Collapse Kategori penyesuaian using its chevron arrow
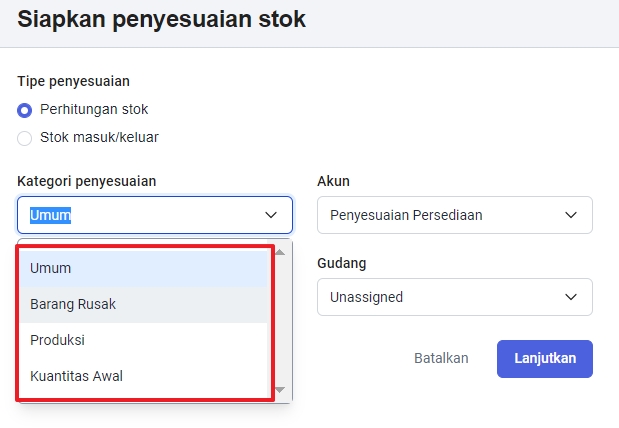This screenshot has height=428, width=619. coord(271,215)
